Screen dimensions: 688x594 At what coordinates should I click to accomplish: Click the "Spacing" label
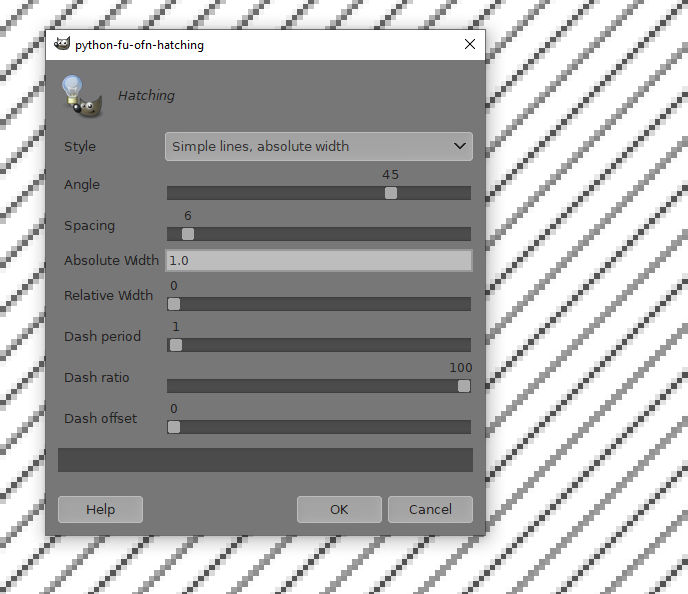[90, 226]
